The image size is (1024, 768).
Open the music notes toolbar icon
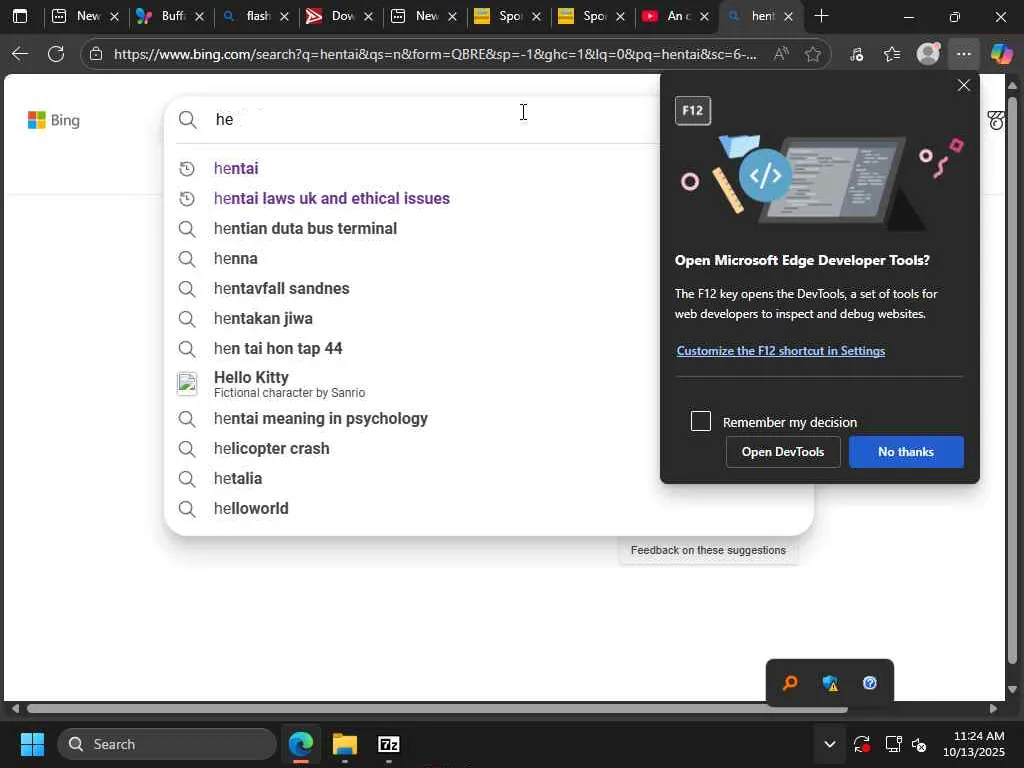(x=857, y=54)
